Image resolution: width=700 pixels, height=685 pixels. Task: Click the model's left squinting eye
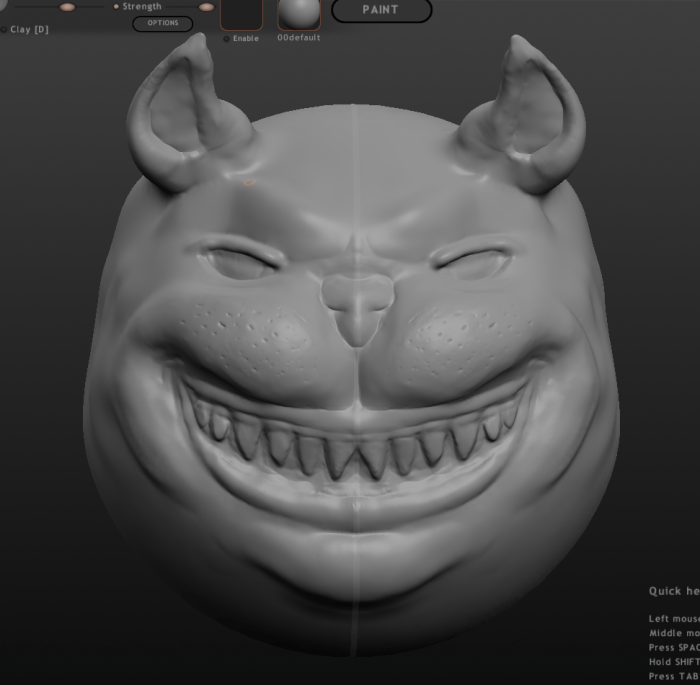[241, 262]
